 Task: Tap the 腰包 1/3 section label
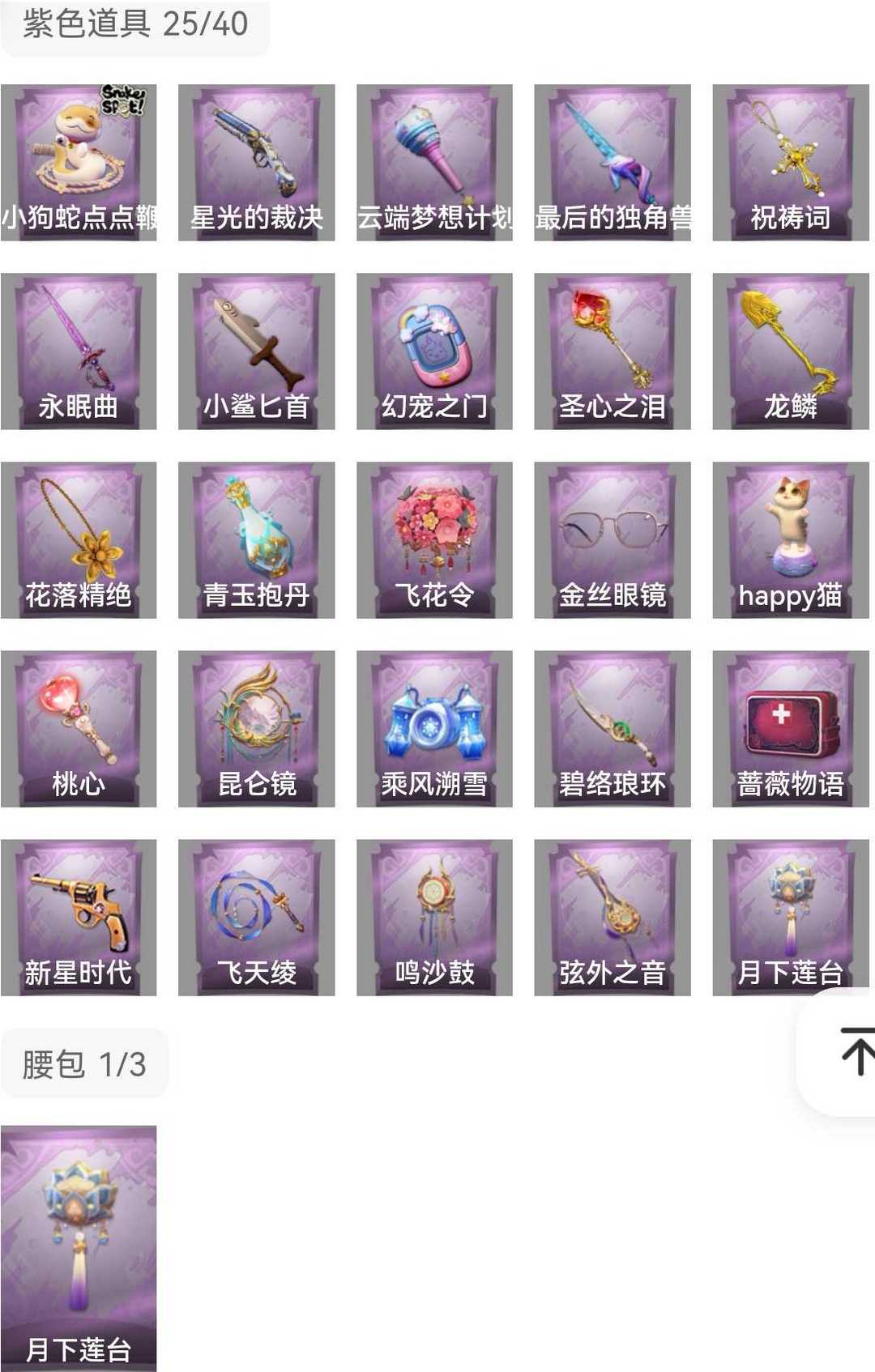pyautogui.click(x=84, y=1063)
